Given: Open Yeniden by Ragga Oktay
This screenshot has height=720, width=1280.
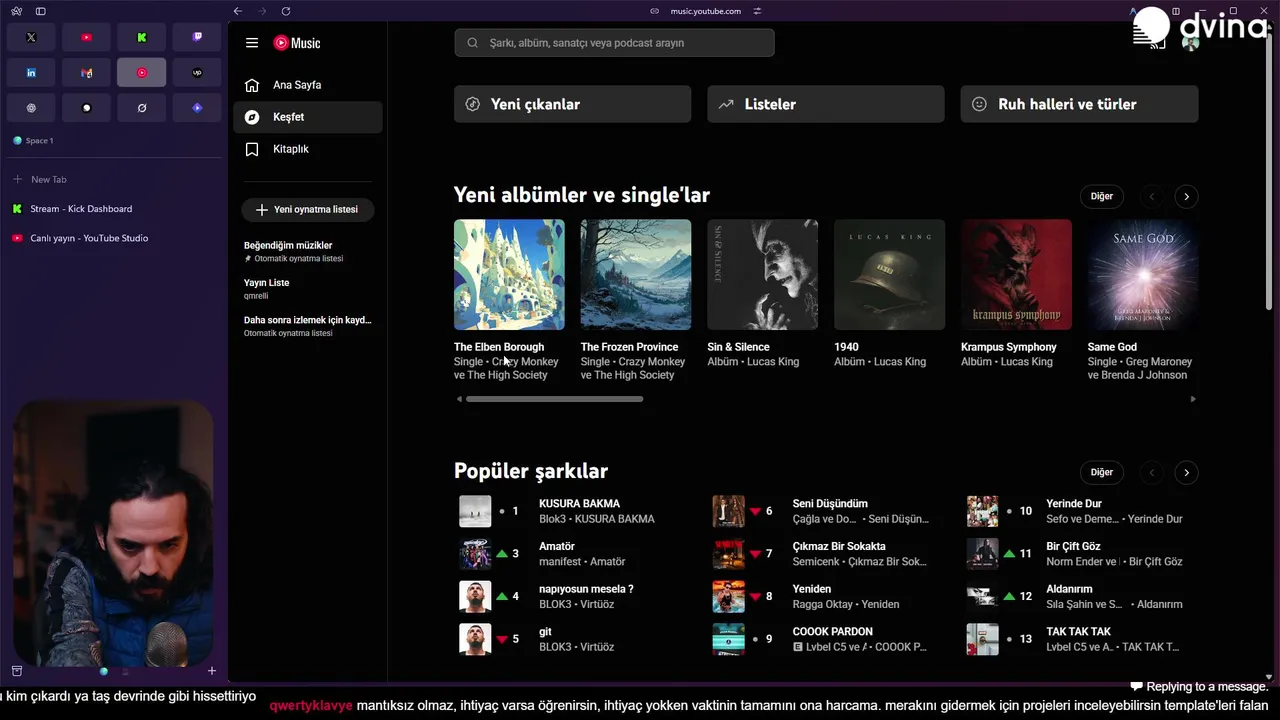Looking at the screenshot, I should point(812,589).
